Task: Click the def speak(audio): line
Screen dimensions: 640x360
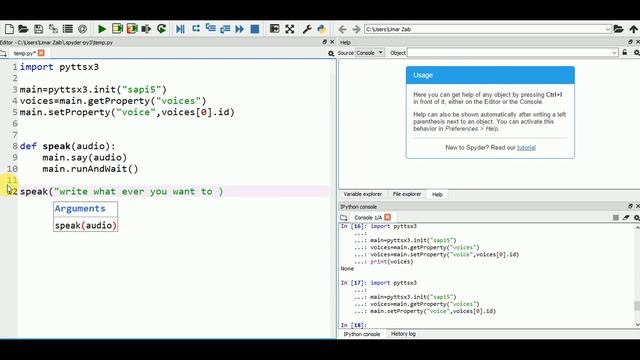Action: click(x=68, y=146)
